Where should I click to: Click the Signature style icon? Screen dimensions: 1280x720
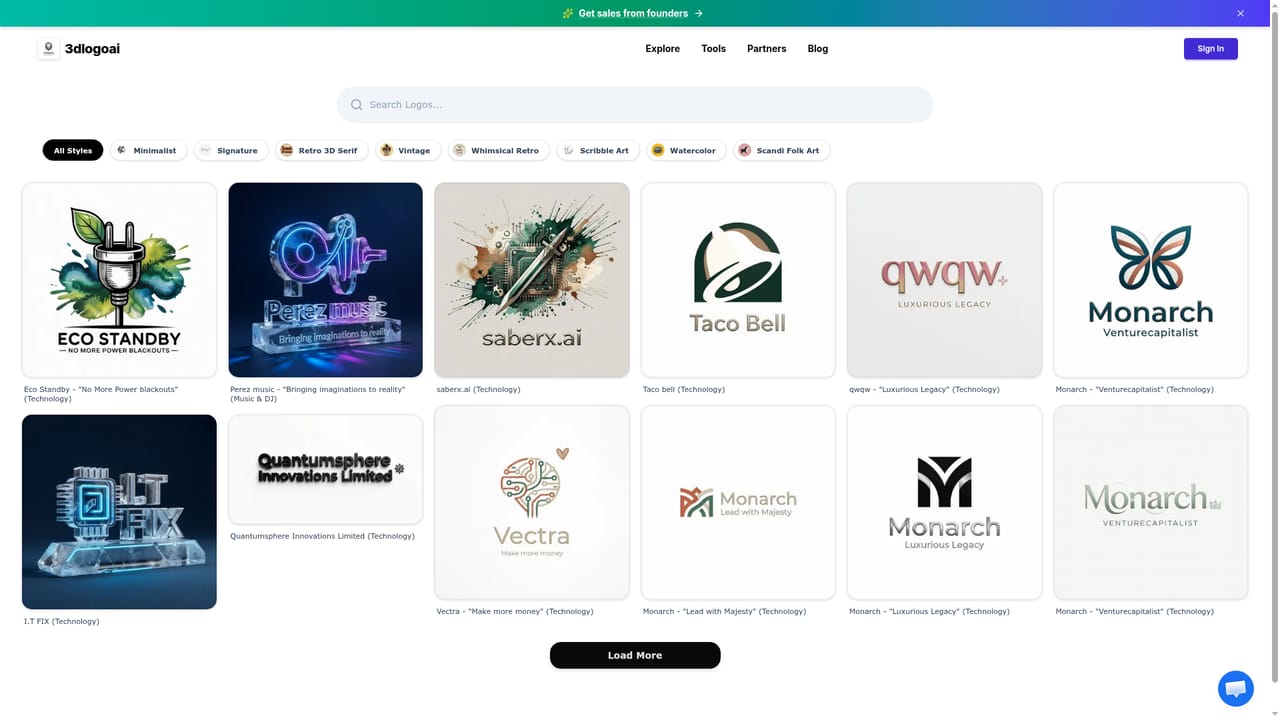point(205,150)
